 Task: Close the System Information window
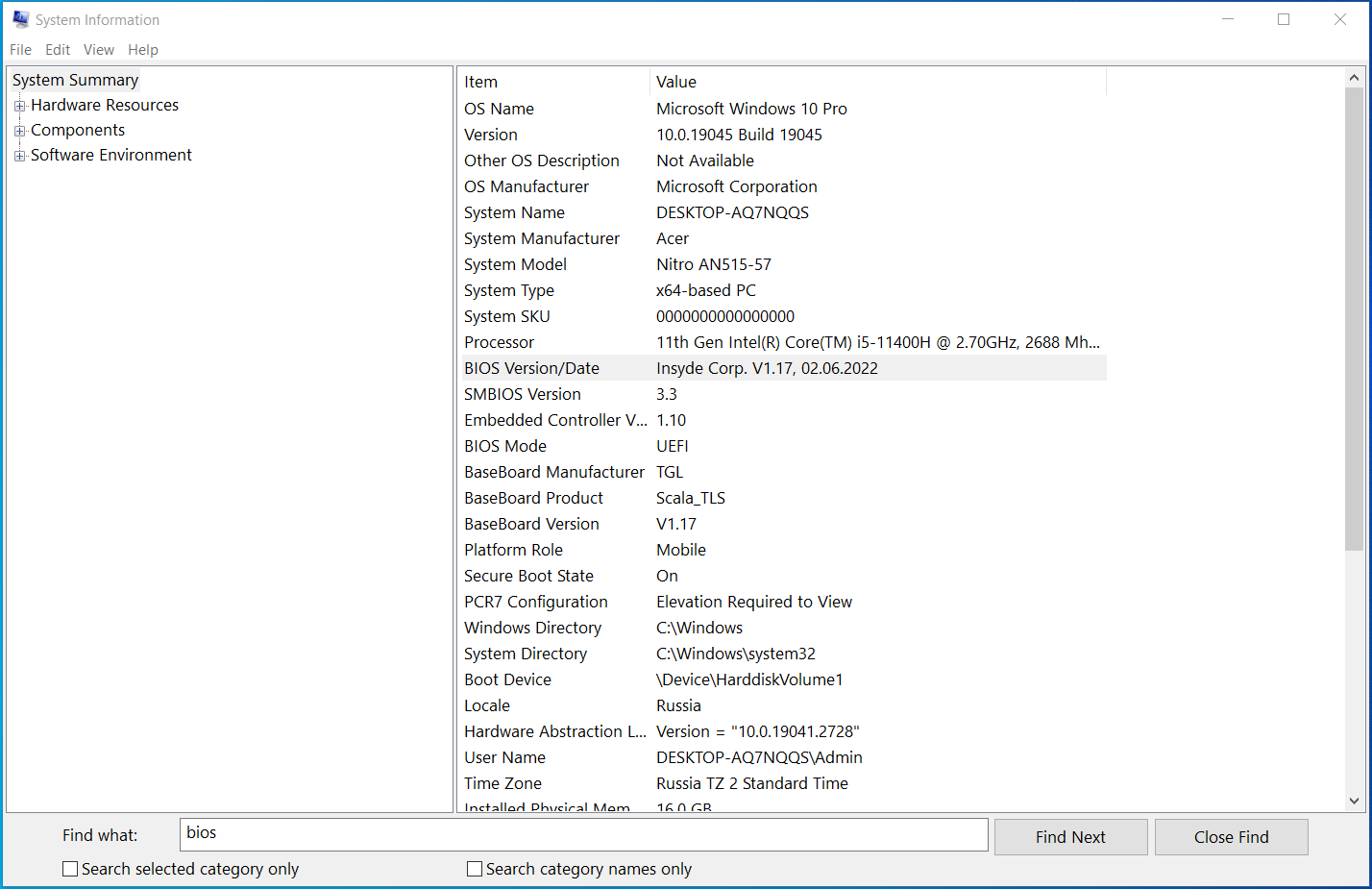[x=1340, y=19]
